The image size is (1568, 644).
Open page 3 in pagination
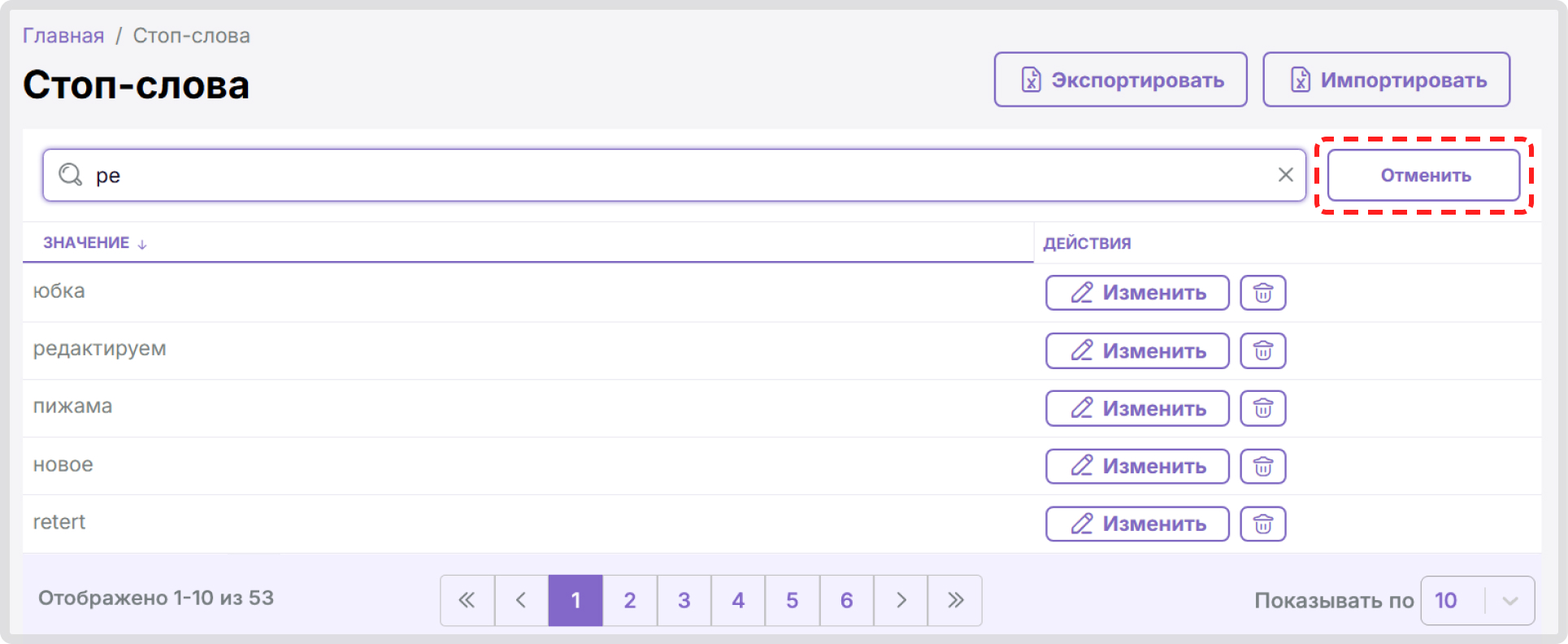pos(684,600)
